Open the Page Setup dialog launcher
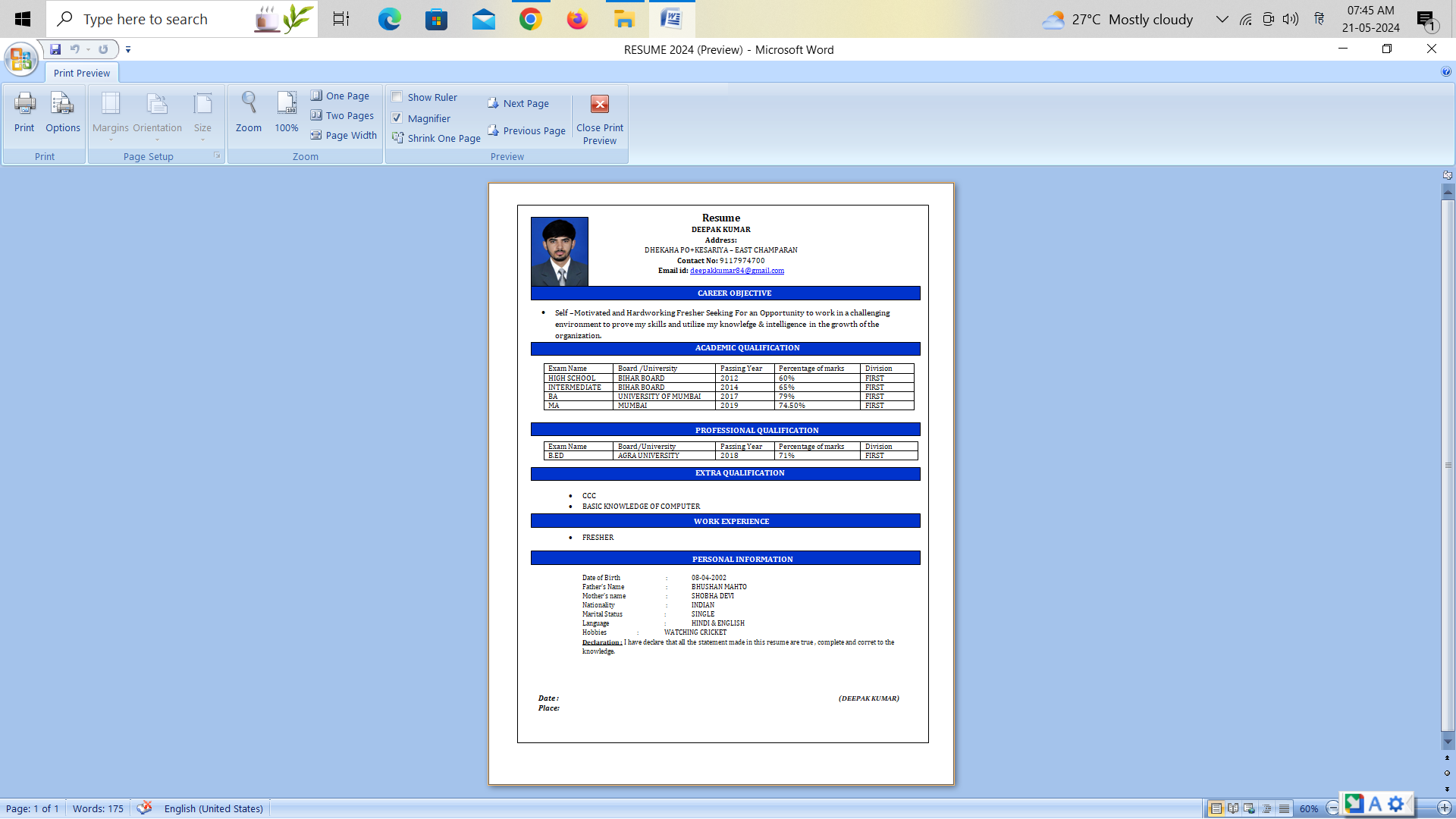This screenshot has height=819, width=1456. pos(217,155)
